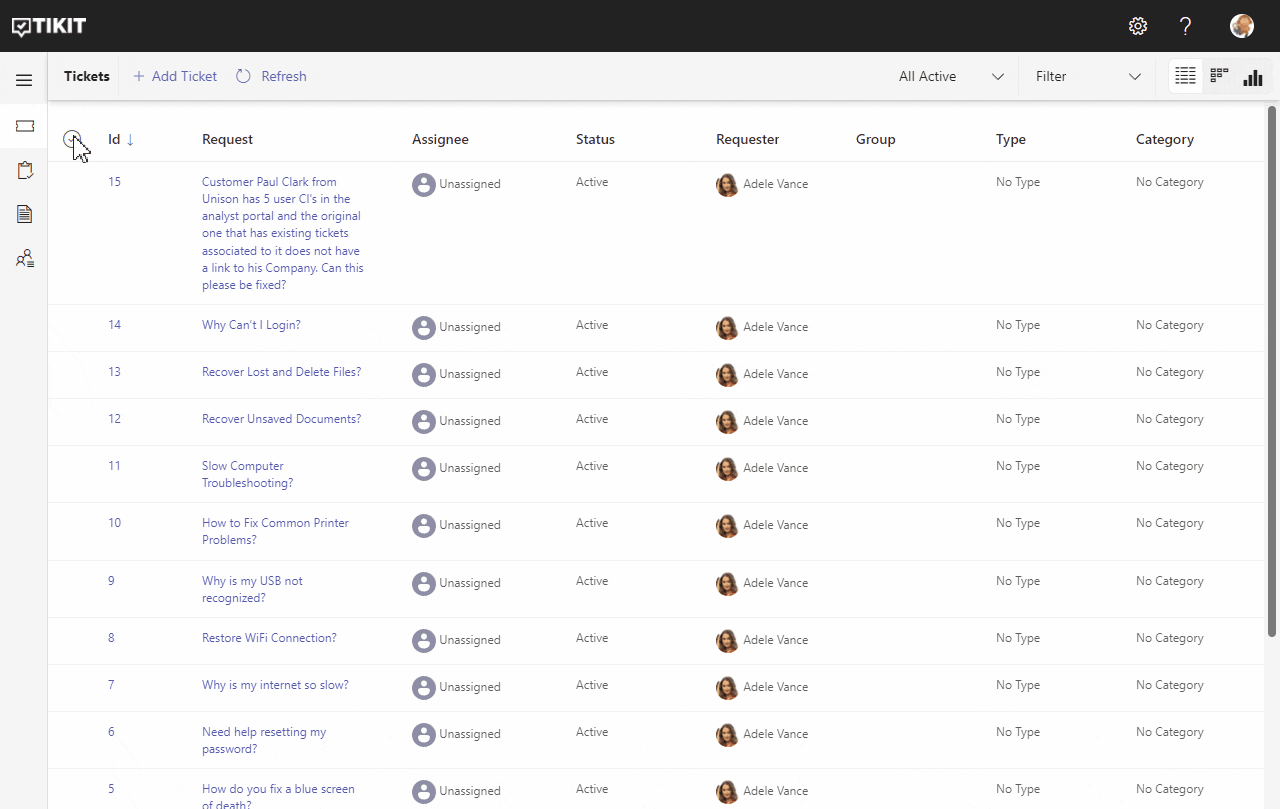Open the All Active view dropdown
This screenshot has width=1280, height=809.
pyautogui.click(x=951, y=76)
